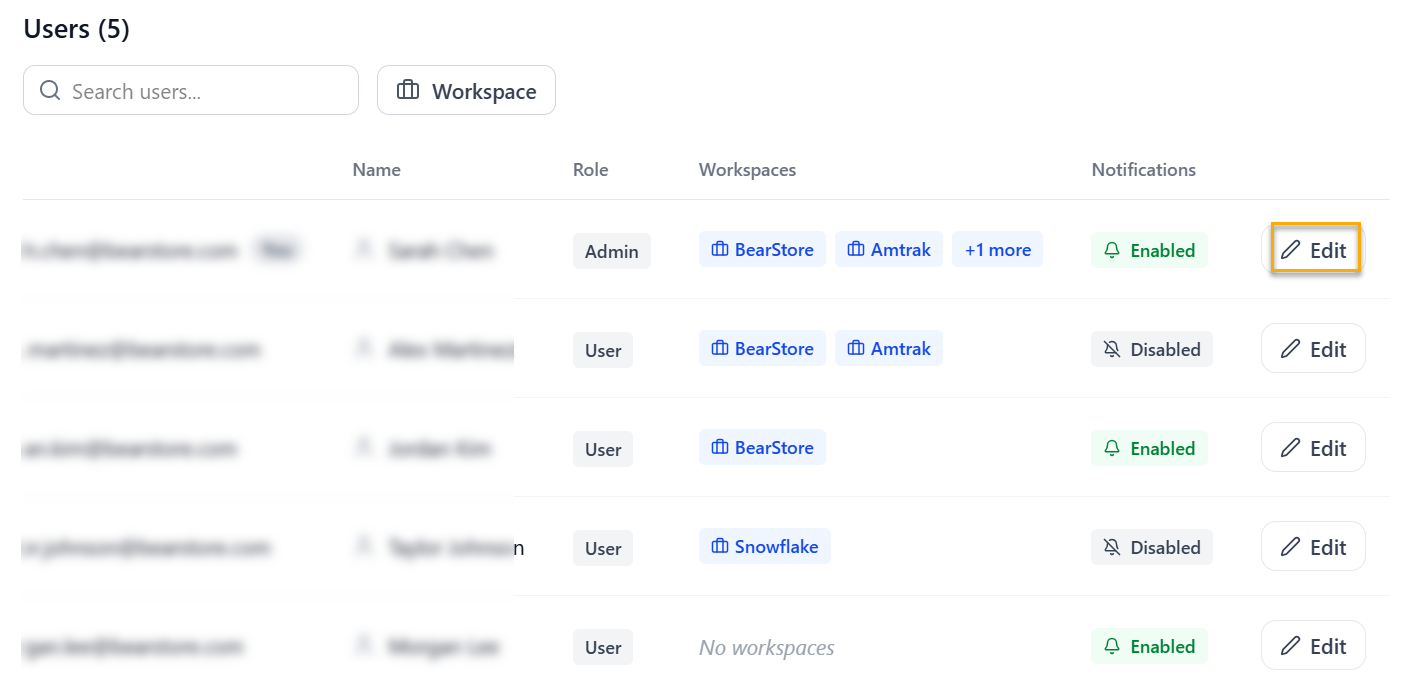This screenshot has height=688, width=1416.
Task: Open the BearStore workspace from Alex Martinez's row
Action: tap(762, 348)
